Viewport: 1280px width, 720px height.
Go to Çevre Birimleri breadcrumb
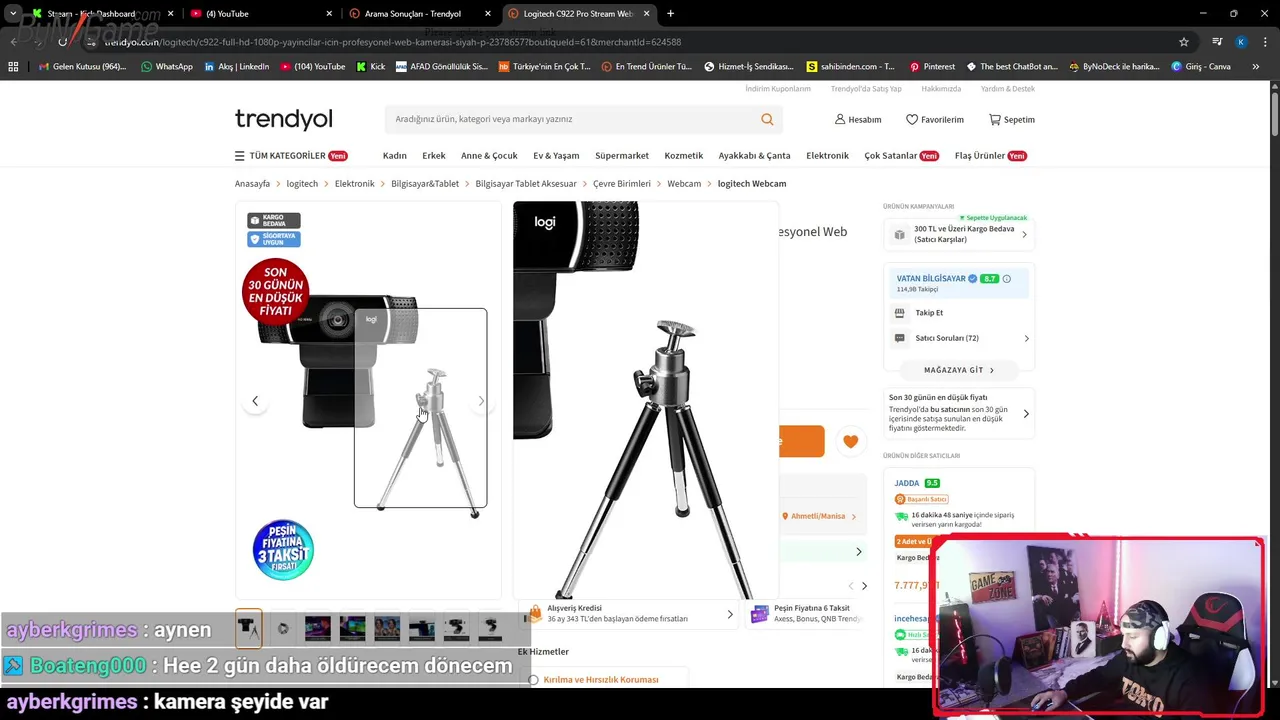(x=622, y=184)
